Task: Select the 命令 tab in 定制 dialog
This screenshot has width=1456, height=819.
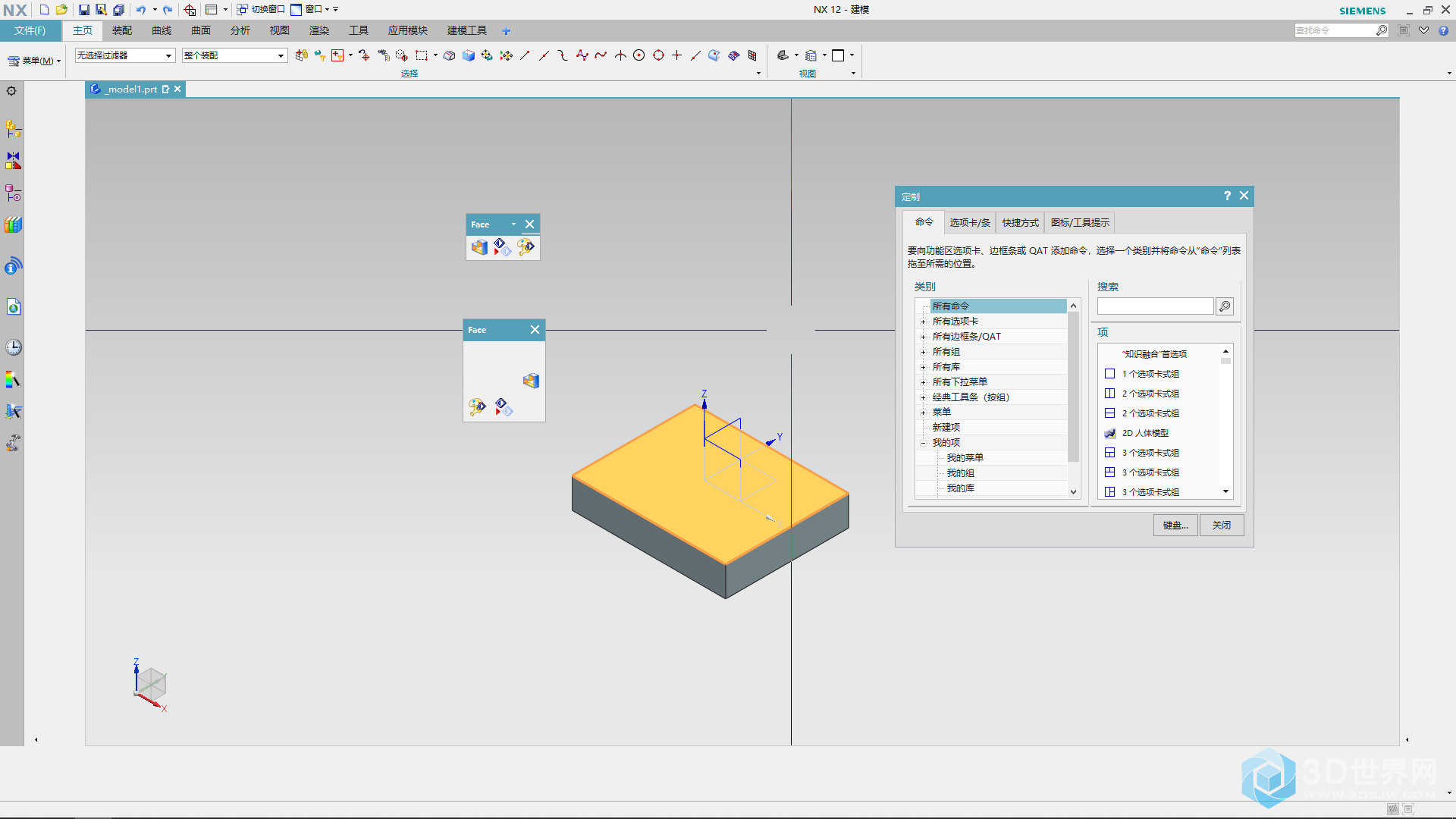Action: (922, 222)
